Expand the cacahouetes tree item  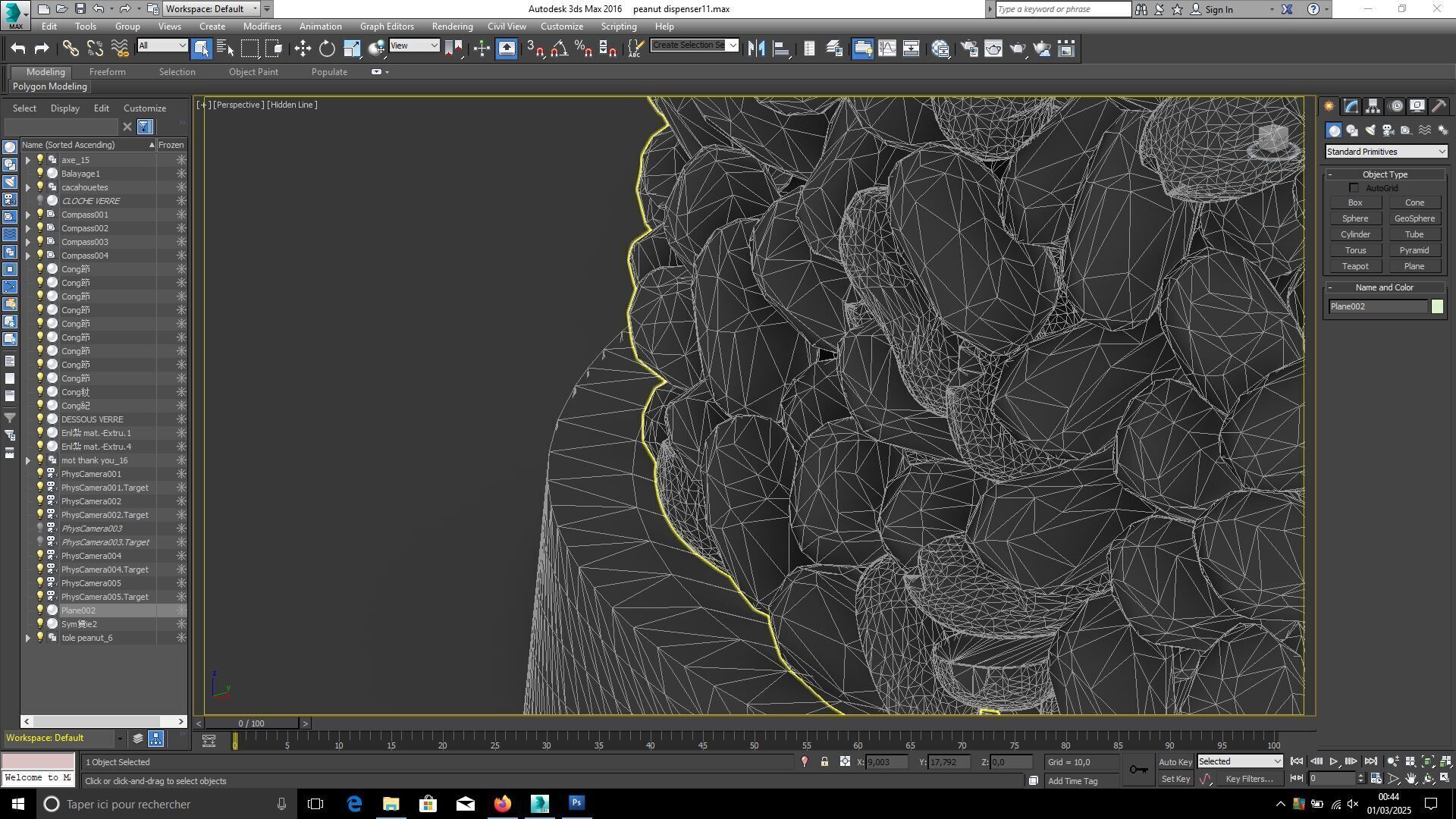click(28, 187)
